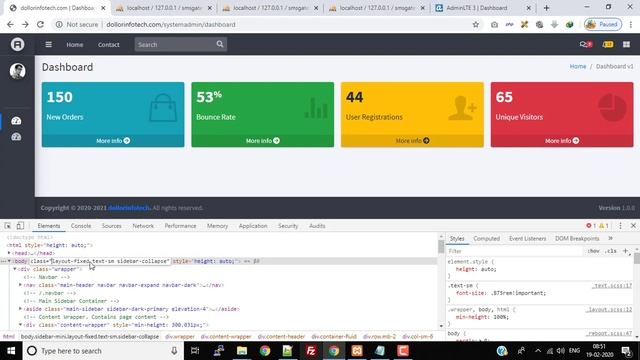Switch to the Network tab
This screenshot has width=640, height=360.
pyautogui.click(x=143, y=226)
